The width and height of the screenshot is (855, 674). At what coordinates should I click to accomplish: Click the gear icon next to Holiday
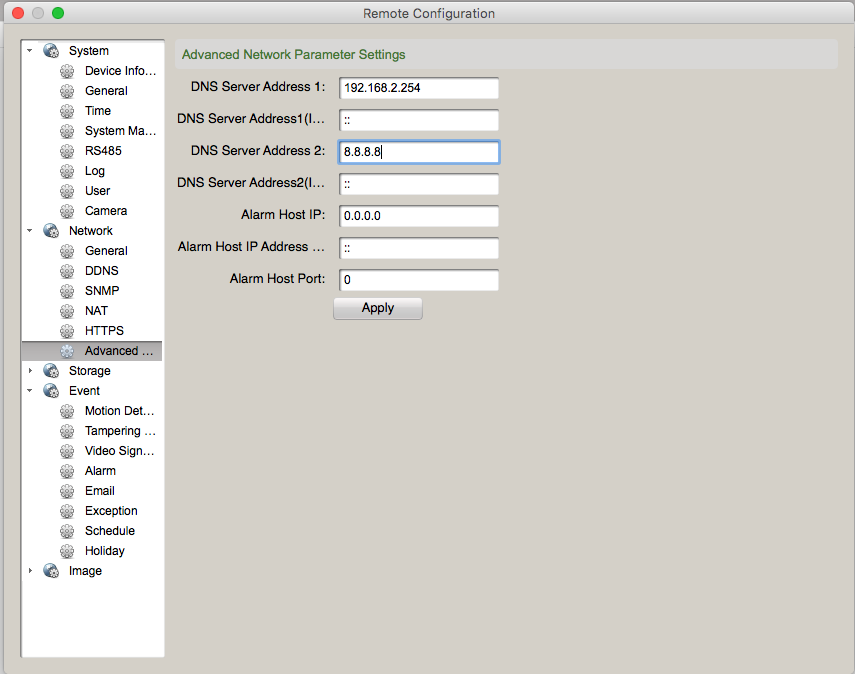tap(67, 551)
